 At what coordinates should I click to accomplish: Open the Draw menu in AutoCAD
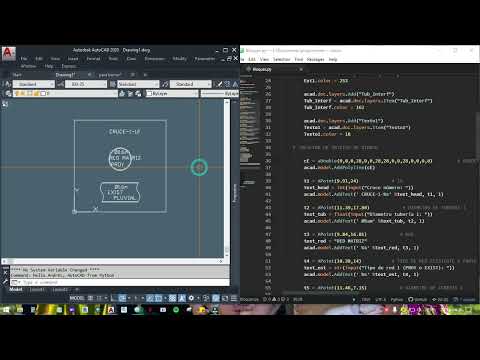pyautogui.click(x=131, y=59)
